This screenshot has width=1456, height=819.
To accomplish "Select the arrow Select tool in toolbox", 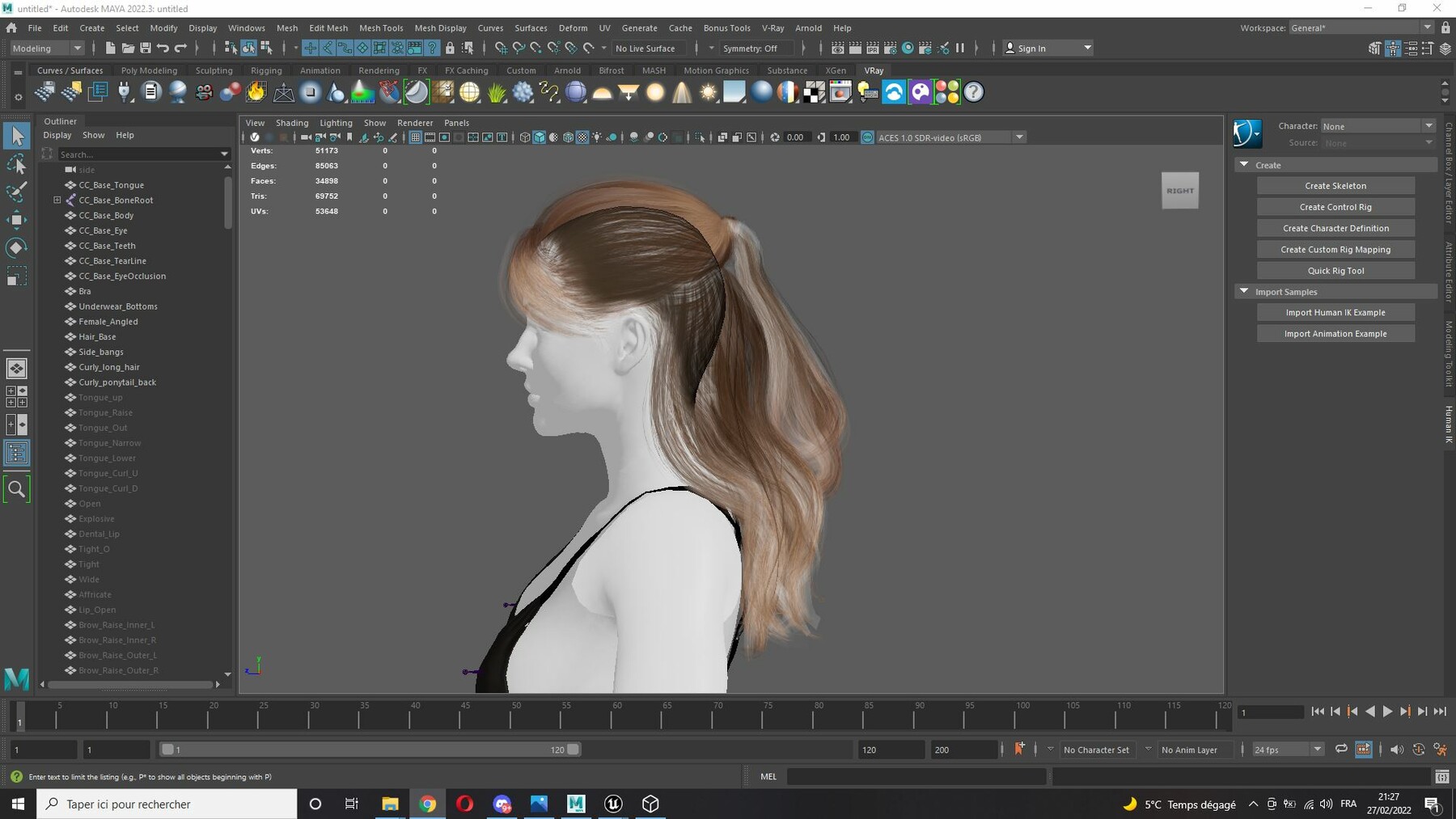I will 16,136.
